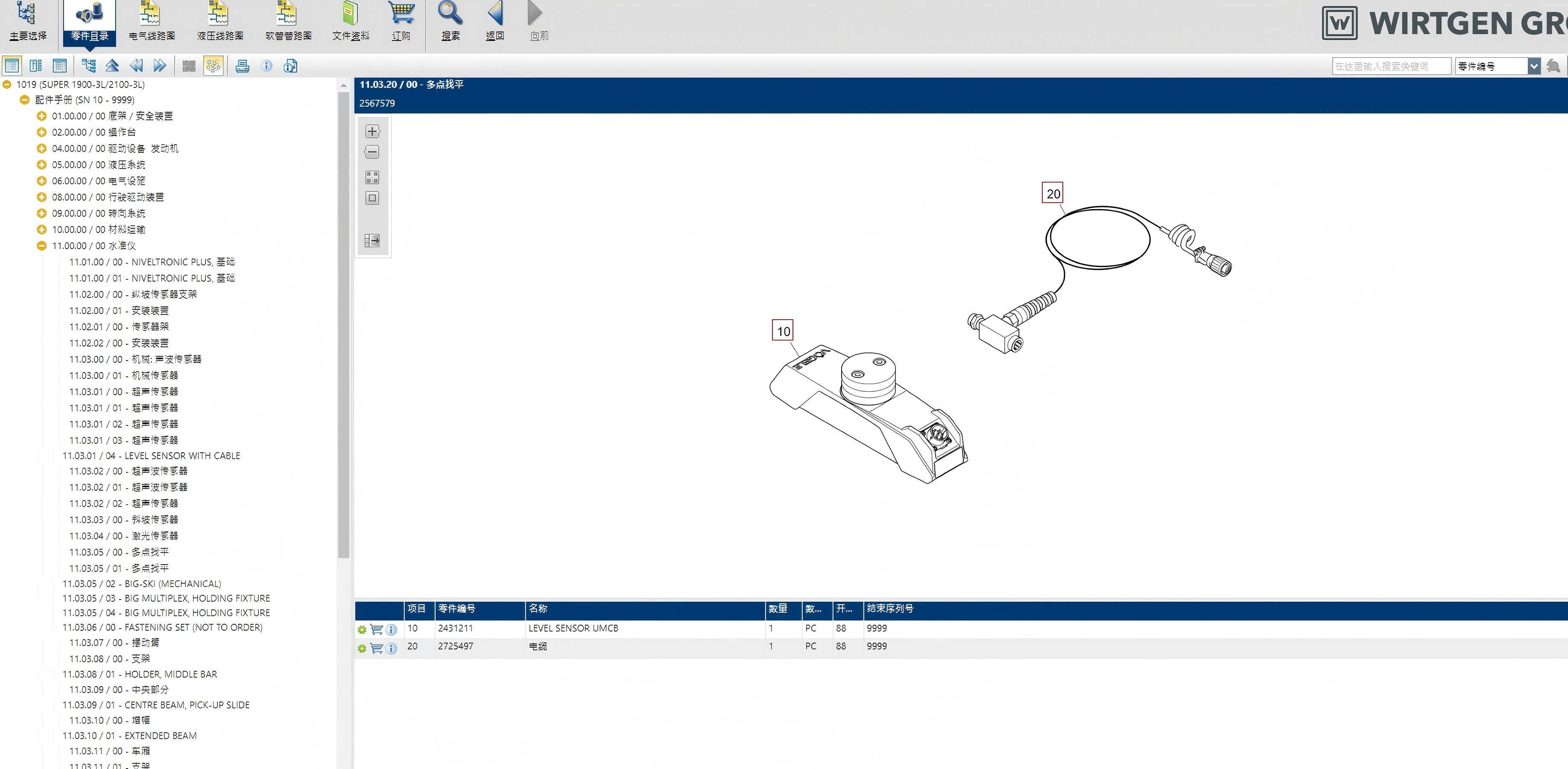
Task: Open 11.03.05 / 02 - BIG-SKI (MECHANICAL)
Action: pos(142,583)
